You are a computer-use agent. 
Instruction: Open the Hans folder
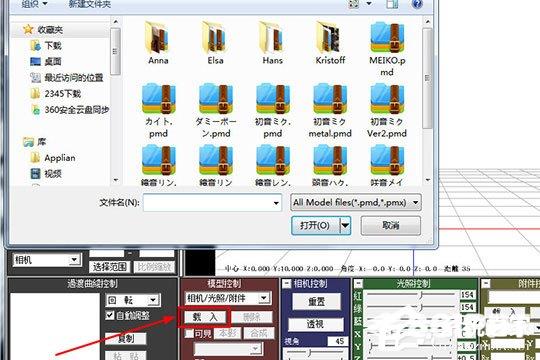click(x=272, y=43)
